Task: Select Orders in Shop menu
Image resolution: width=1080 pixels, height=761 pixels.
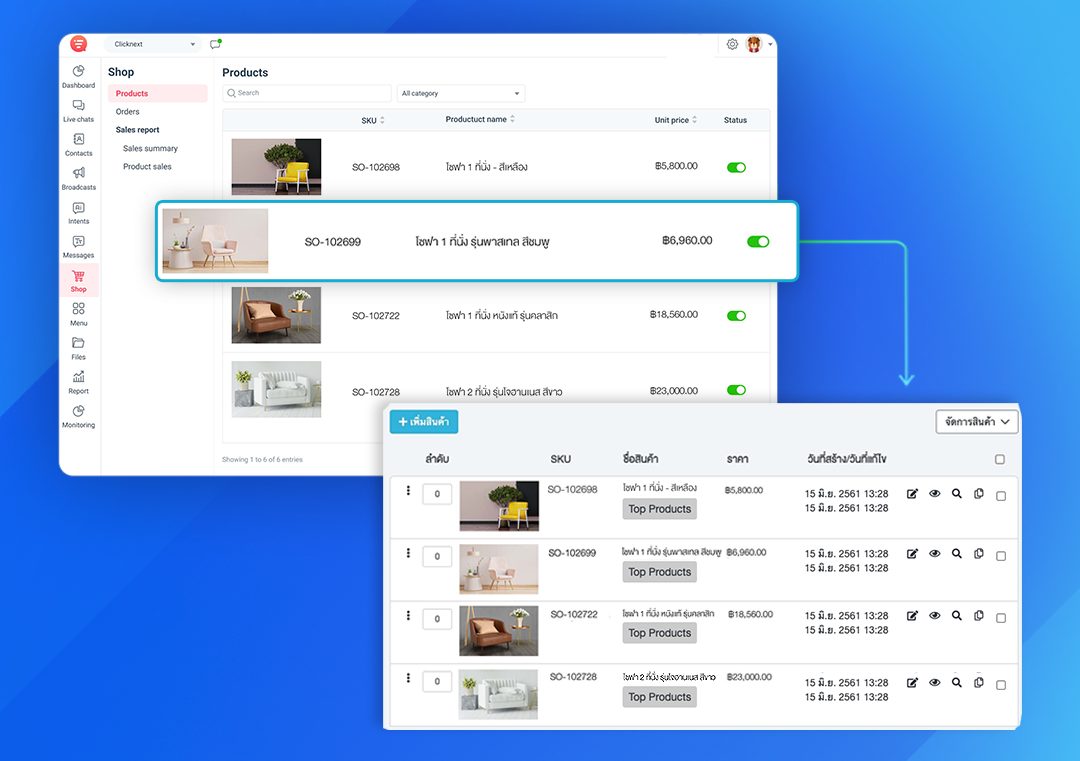Action: [x=128, y=112]
